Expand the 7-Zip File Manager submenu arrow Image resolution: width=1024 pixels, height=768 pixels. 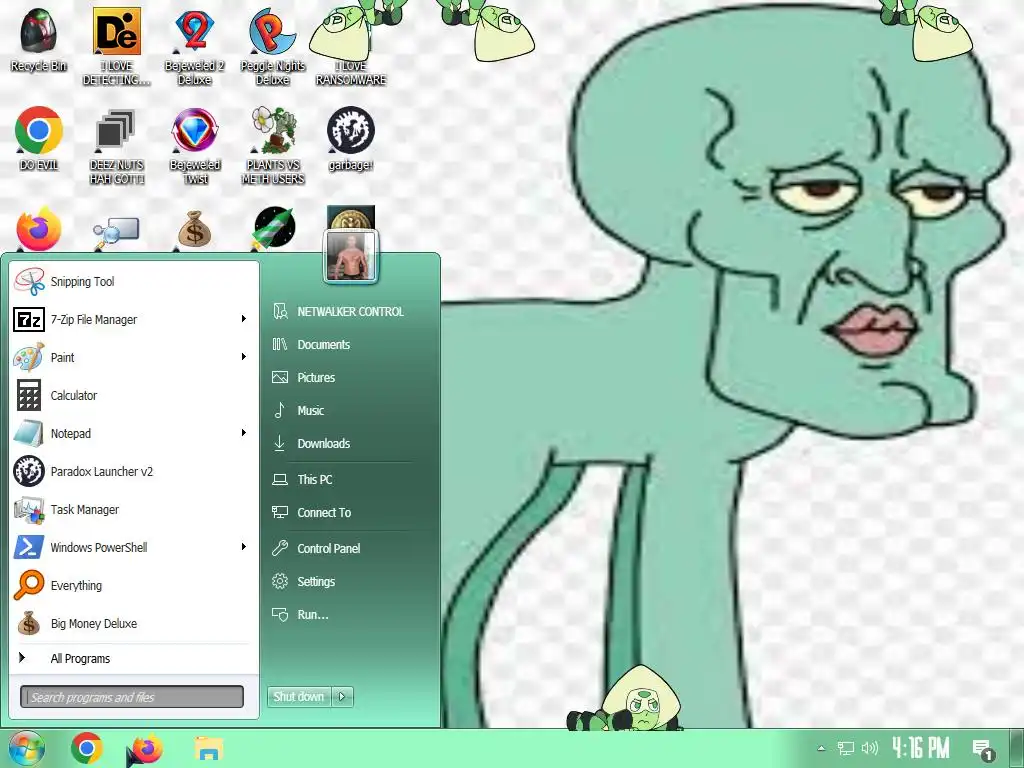point(244,319)
